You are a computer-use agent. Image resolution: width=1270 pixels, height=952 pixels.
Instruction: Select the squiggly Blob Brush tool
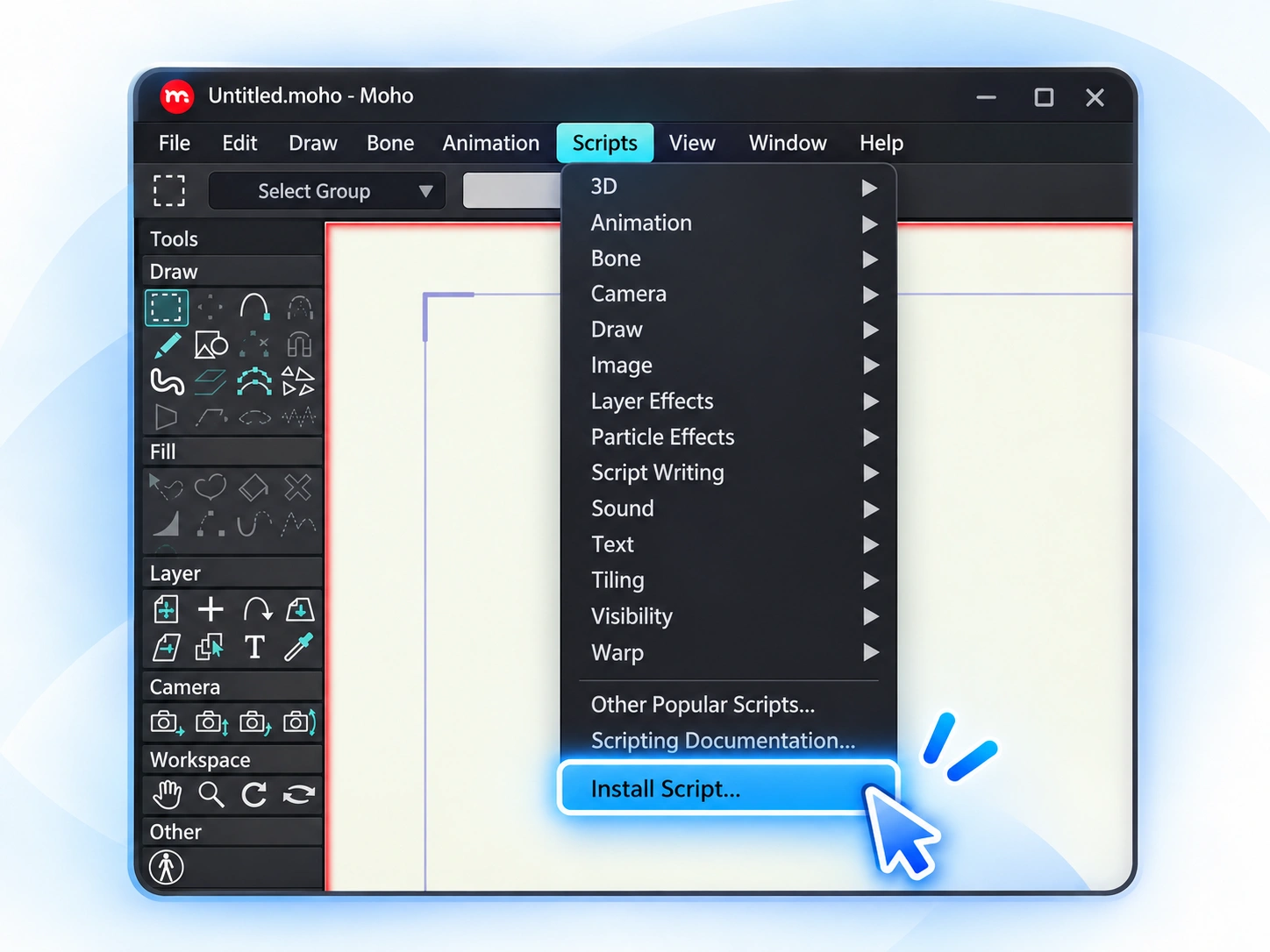[167, 382]
